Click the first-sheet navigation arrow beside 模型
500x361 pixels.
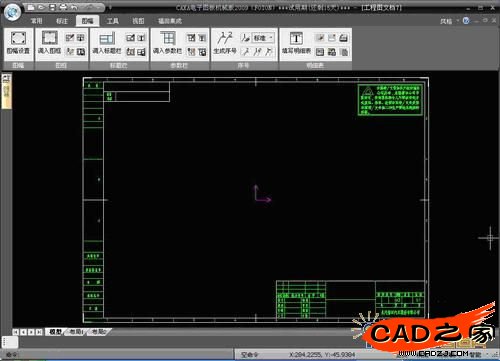pos(16,332)
